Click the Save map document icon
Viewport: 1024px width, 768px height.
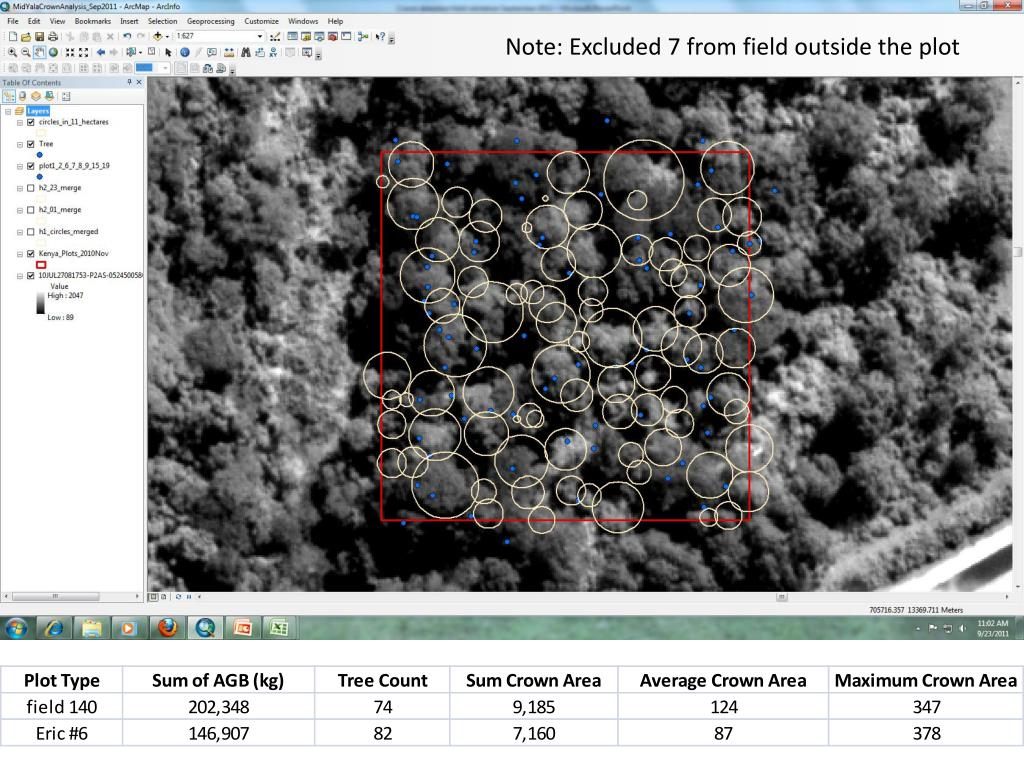38,36
